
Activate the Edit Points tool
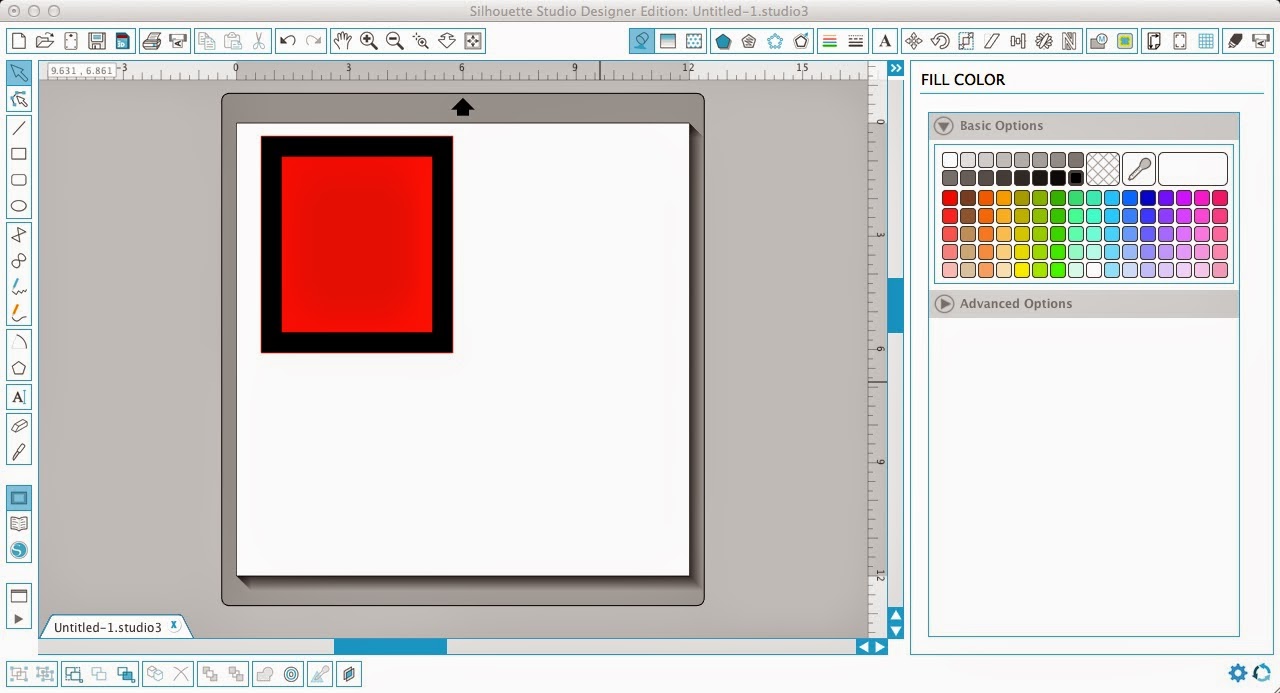tap(18, 98)
